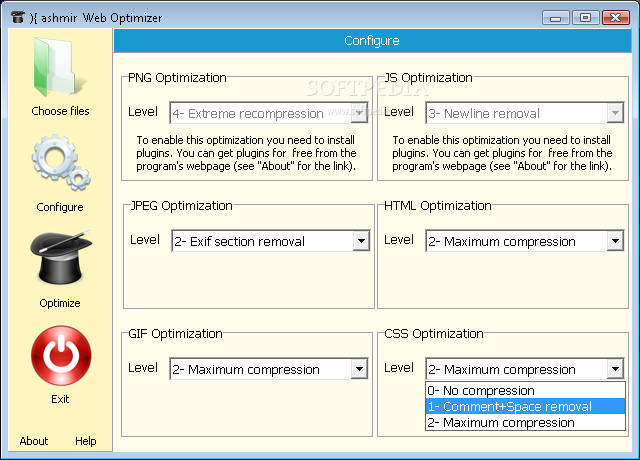Click the red Exit power icon

click(x=60, y=356)
